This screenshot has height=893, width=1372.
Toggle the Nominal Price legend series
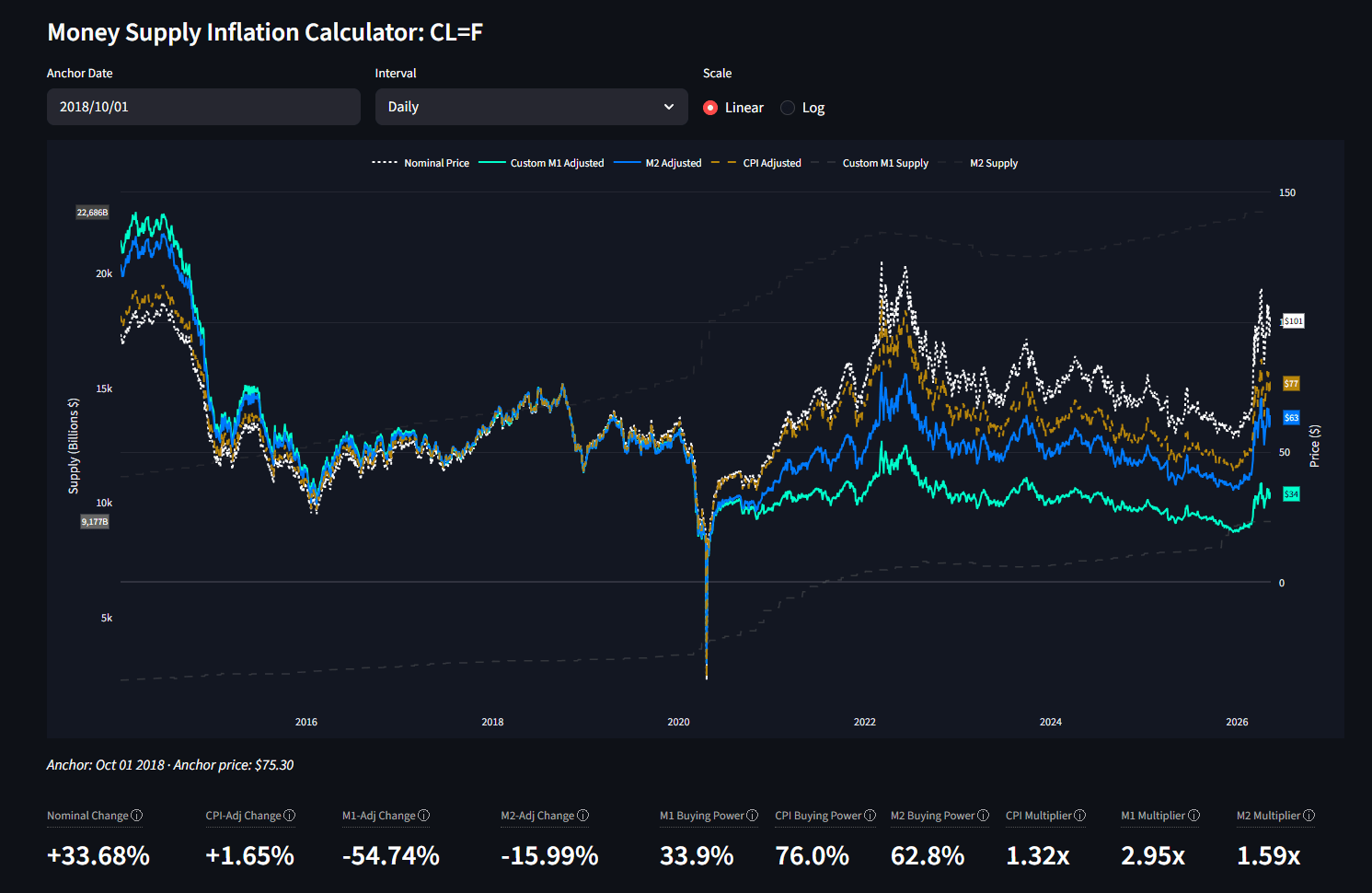tap(421, 163)
